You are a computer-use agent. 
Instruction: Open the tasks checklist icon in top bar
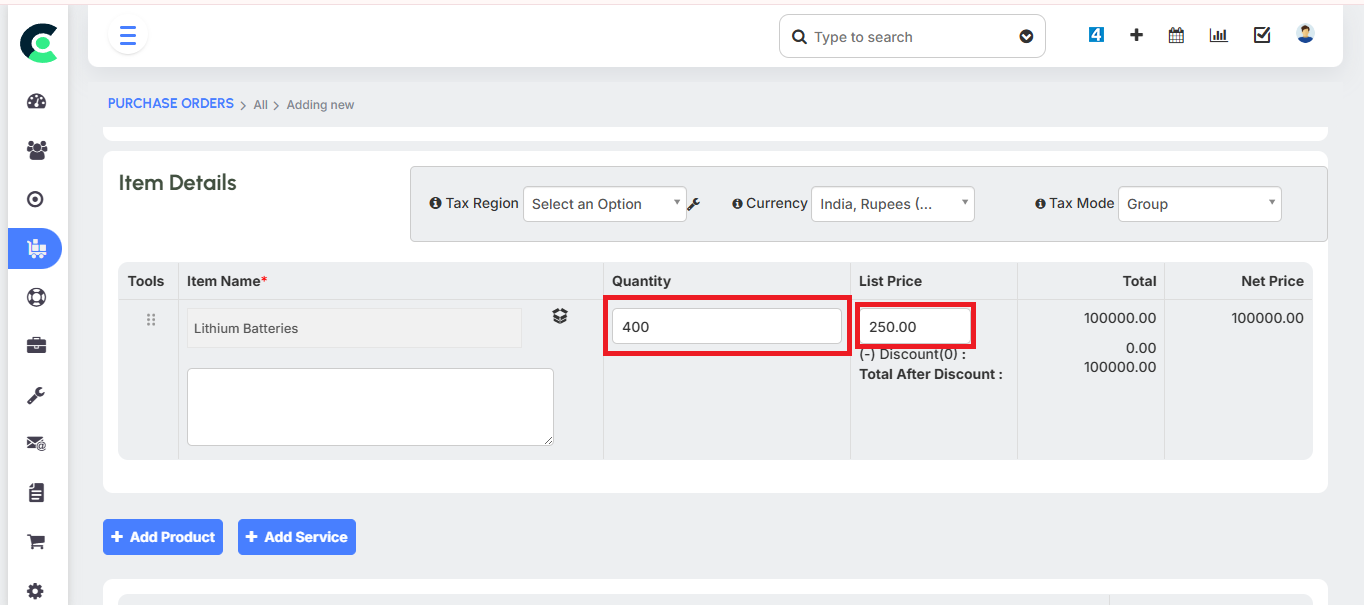click(x=1261, y=34)
